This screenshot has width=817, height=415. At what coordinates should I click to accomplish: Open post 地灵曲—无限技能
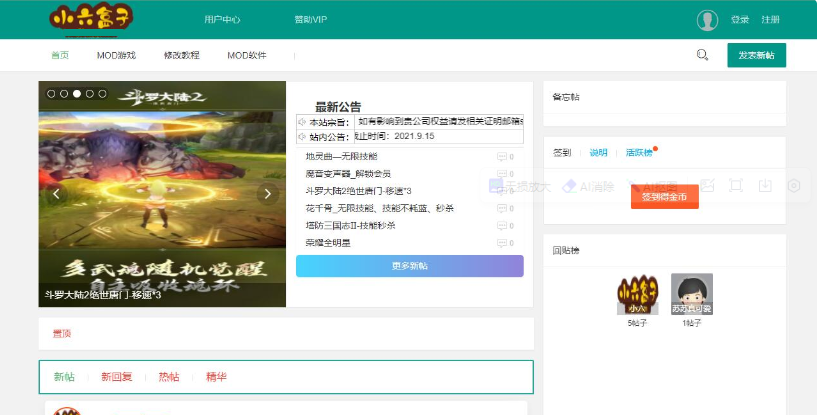[341, 156]
